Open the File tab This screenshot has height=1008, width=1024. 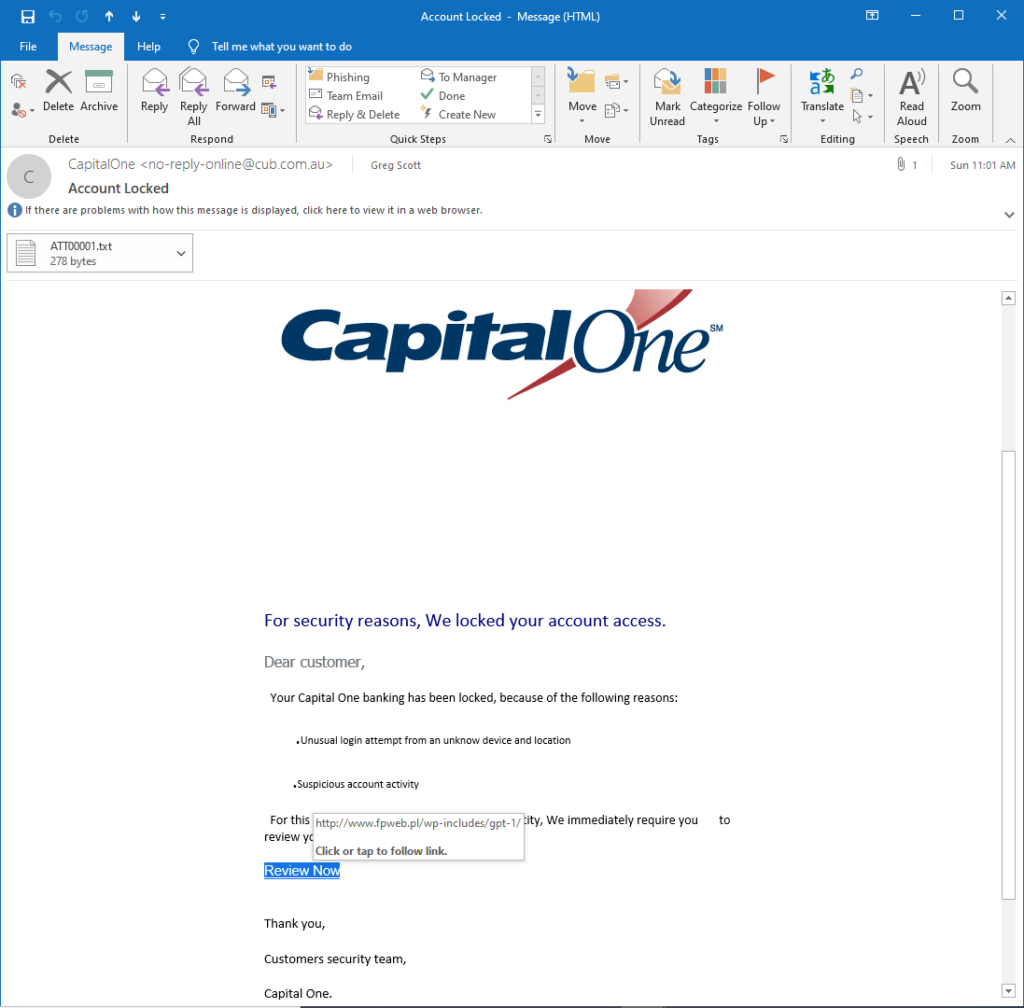click(x=28, y=46)
